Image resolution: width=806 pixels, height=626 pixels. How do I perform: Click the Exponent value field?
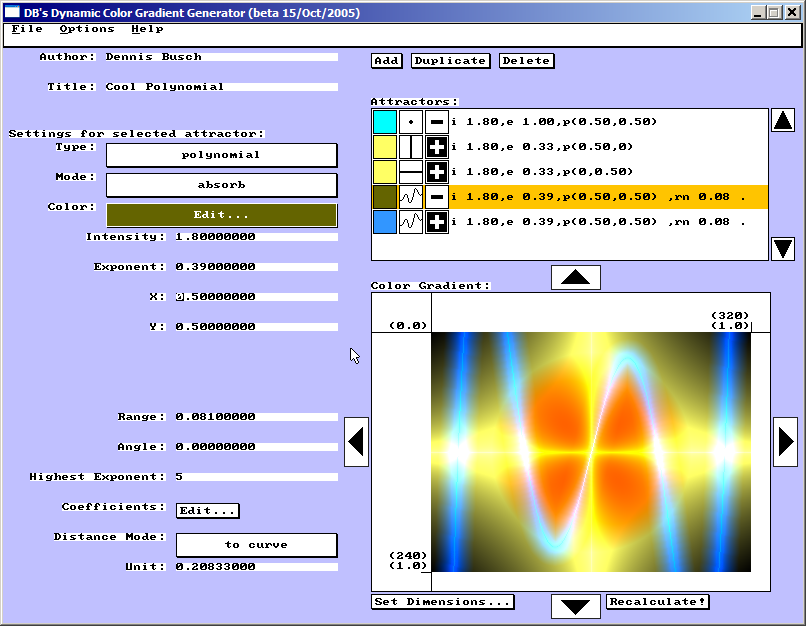257,267
